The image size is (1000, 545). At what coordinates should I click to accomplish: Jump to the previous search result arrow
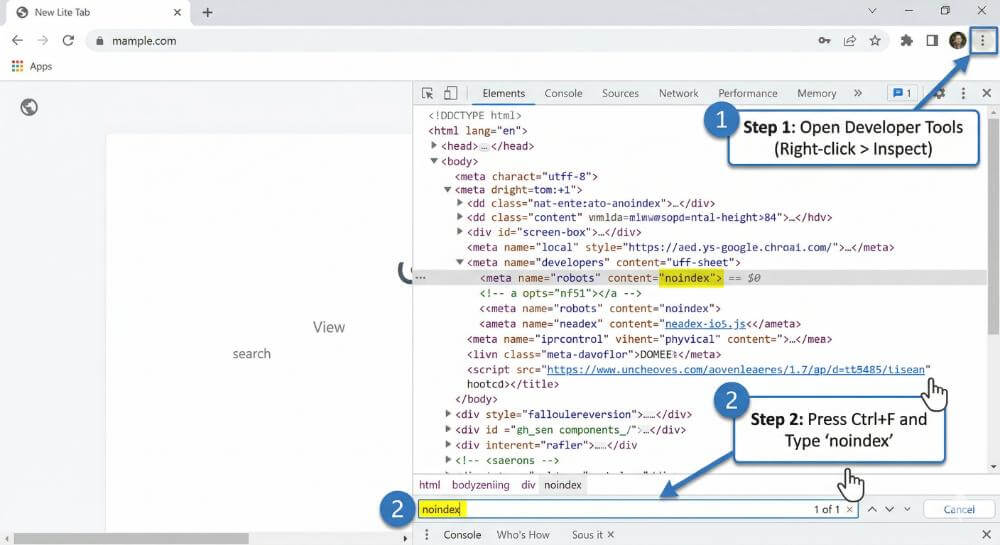click(873, 509)
